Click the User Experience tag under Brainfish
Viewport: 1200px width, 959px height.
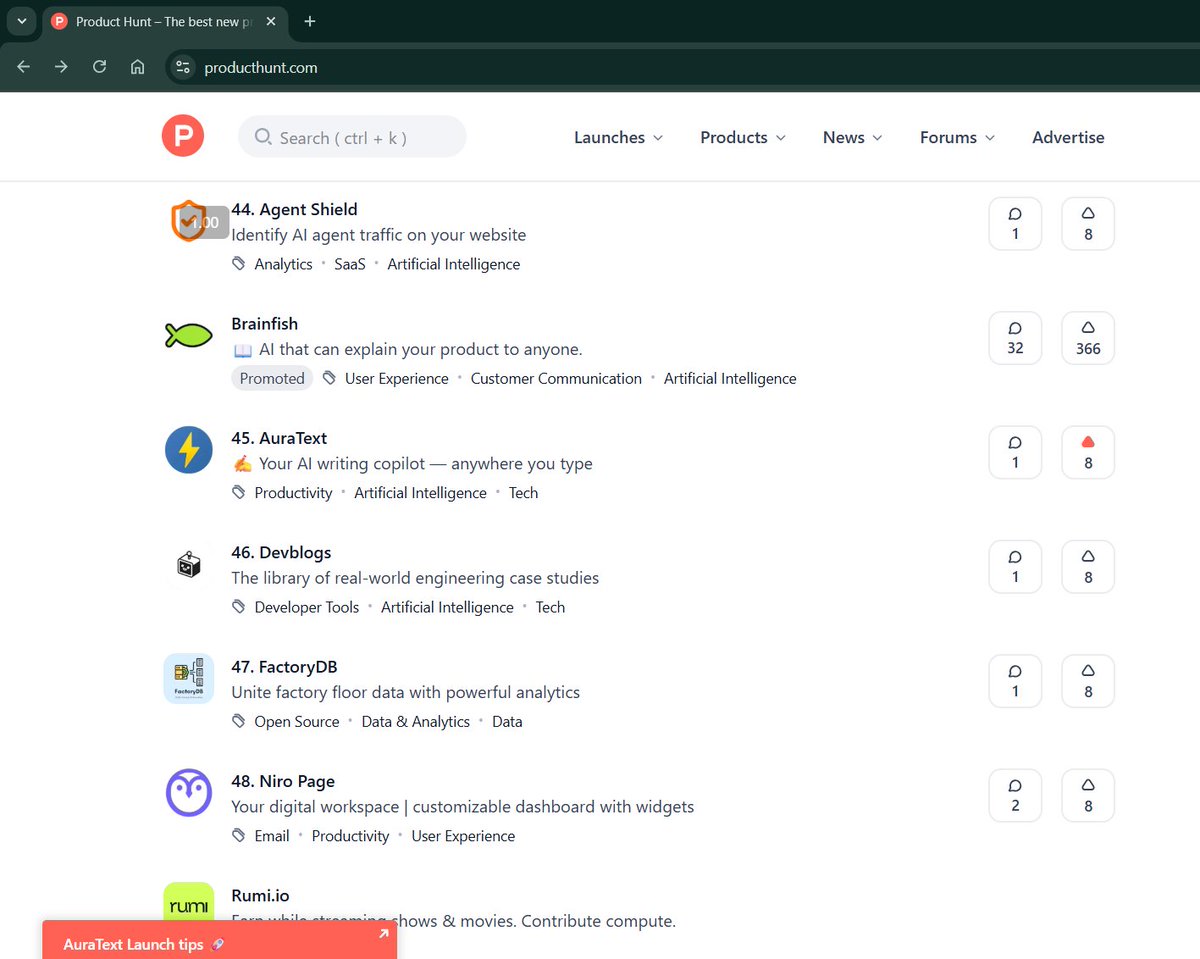click(397, 378)
